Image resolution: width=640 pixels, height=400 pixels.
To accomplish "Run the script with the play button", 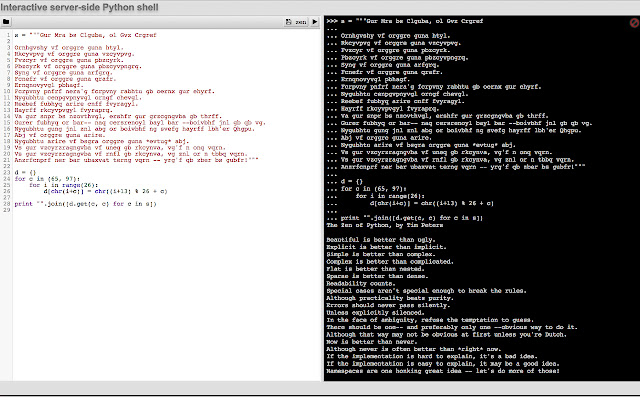I will [x=315, y=22].
